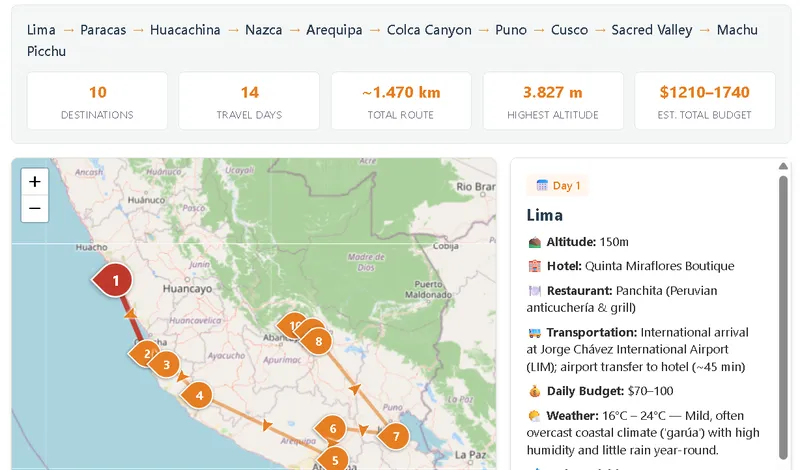Click the Daily Budget money bag icon
Viewport: 800px width, 470px height.
[534, 391]
